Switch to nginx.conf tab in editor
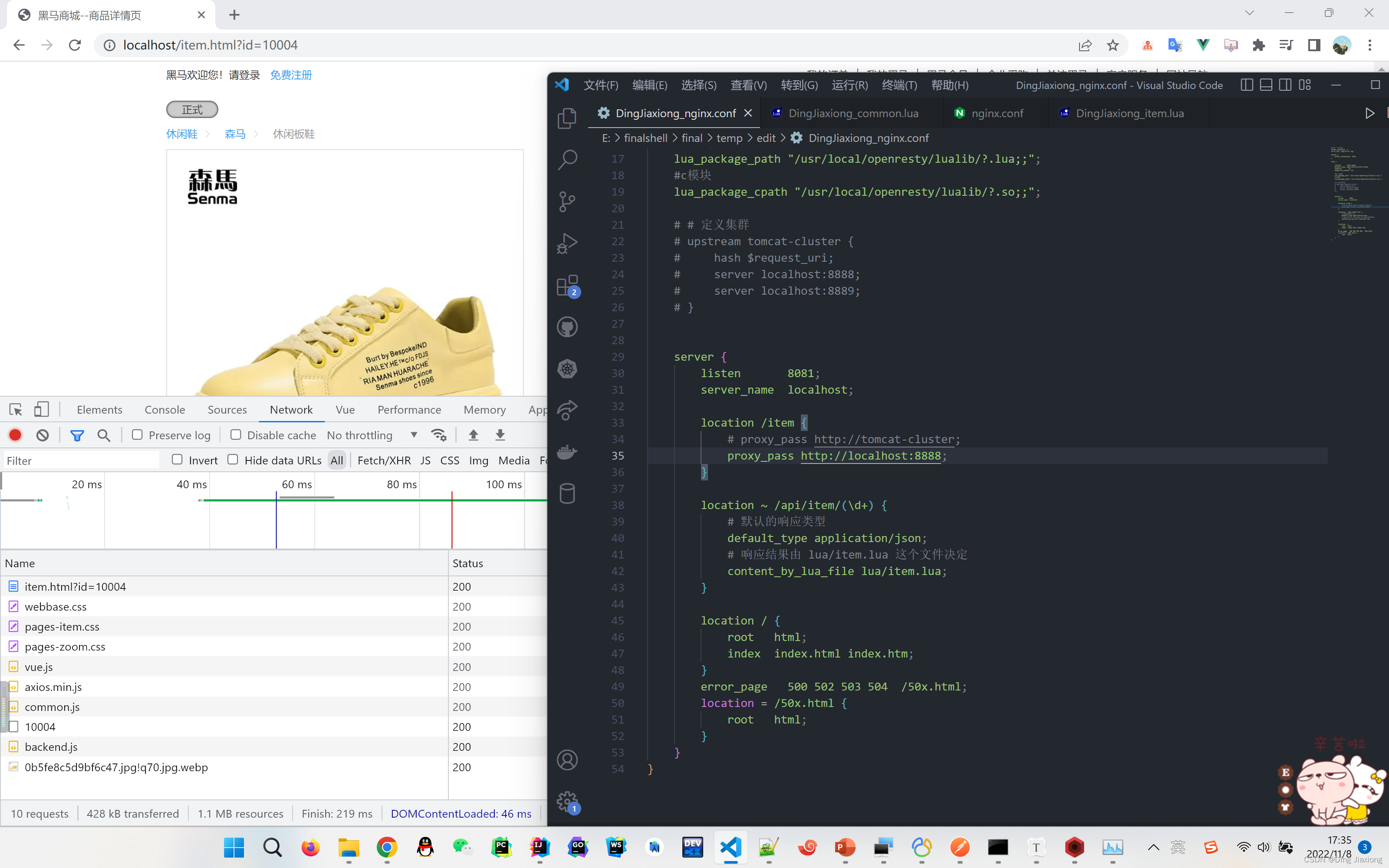 tap(997, 113)
